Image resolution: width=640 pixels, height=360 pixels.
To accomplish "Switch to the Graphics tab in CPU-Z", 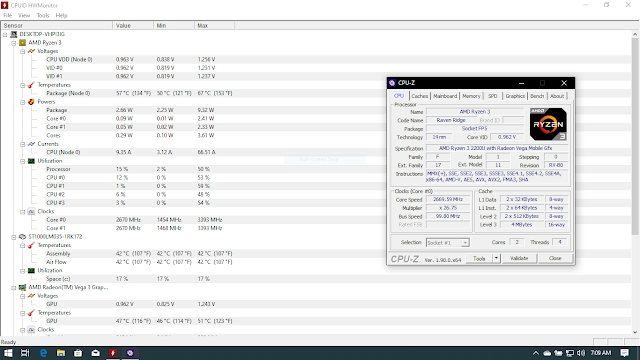I will point(515,96).
